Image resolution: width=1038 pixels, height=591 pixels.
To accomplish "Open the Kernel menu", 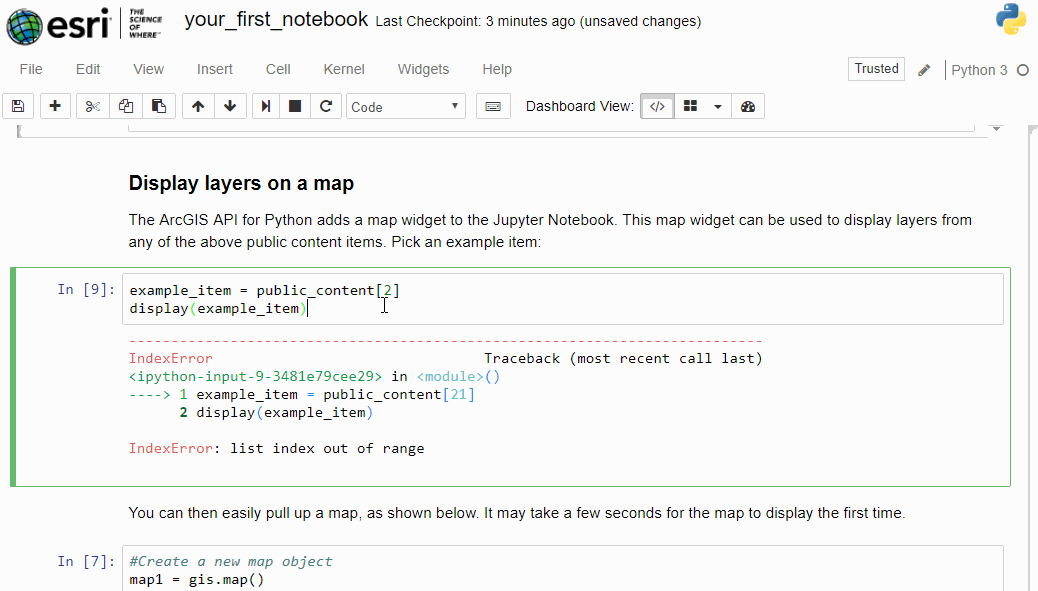I will point(344,69).
